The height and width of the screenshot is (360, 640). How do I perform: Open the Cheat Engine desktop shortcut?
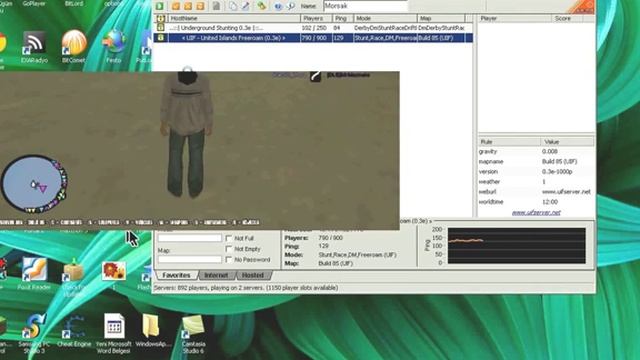point(74,331)
